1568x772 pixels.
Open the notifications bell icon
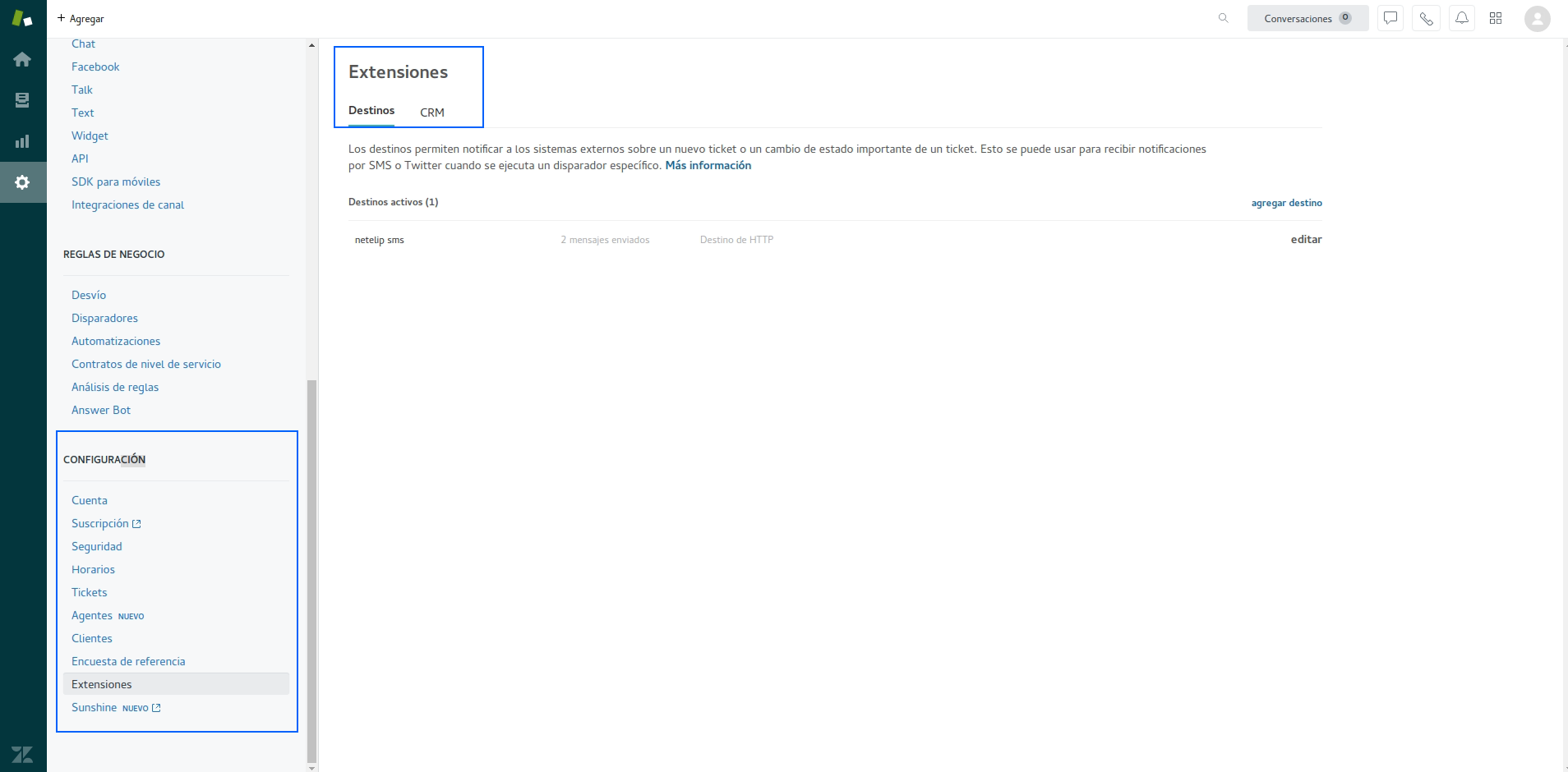click(x=1462, y=18)
